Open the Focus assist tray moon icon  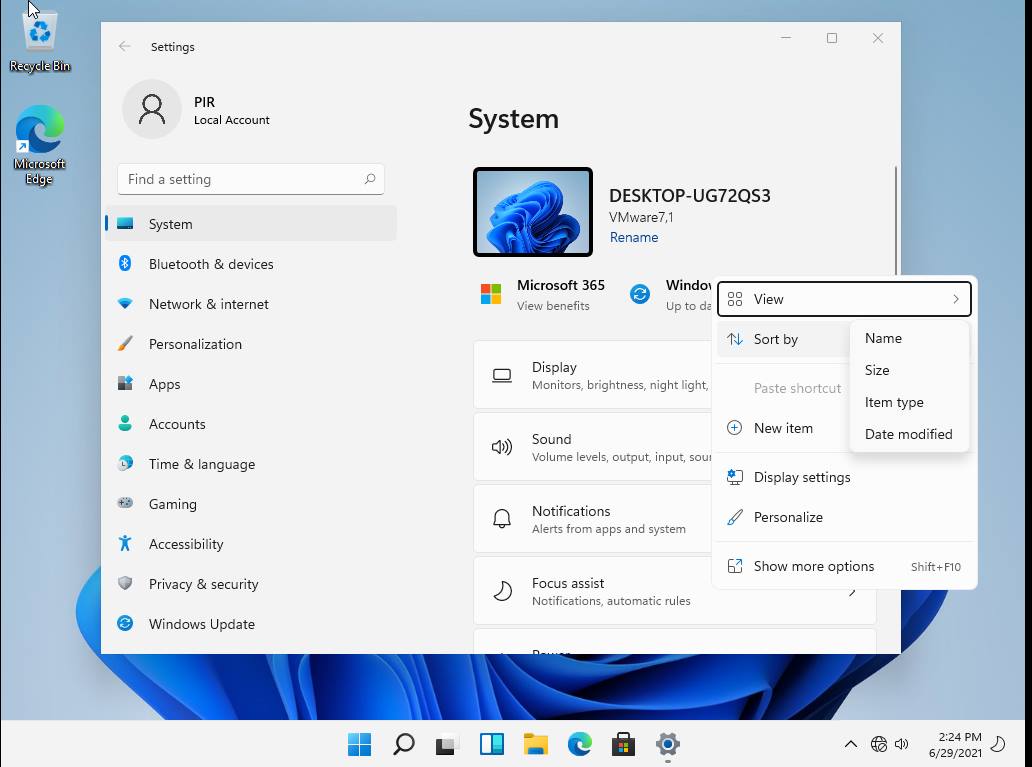[x=998, y=744]
